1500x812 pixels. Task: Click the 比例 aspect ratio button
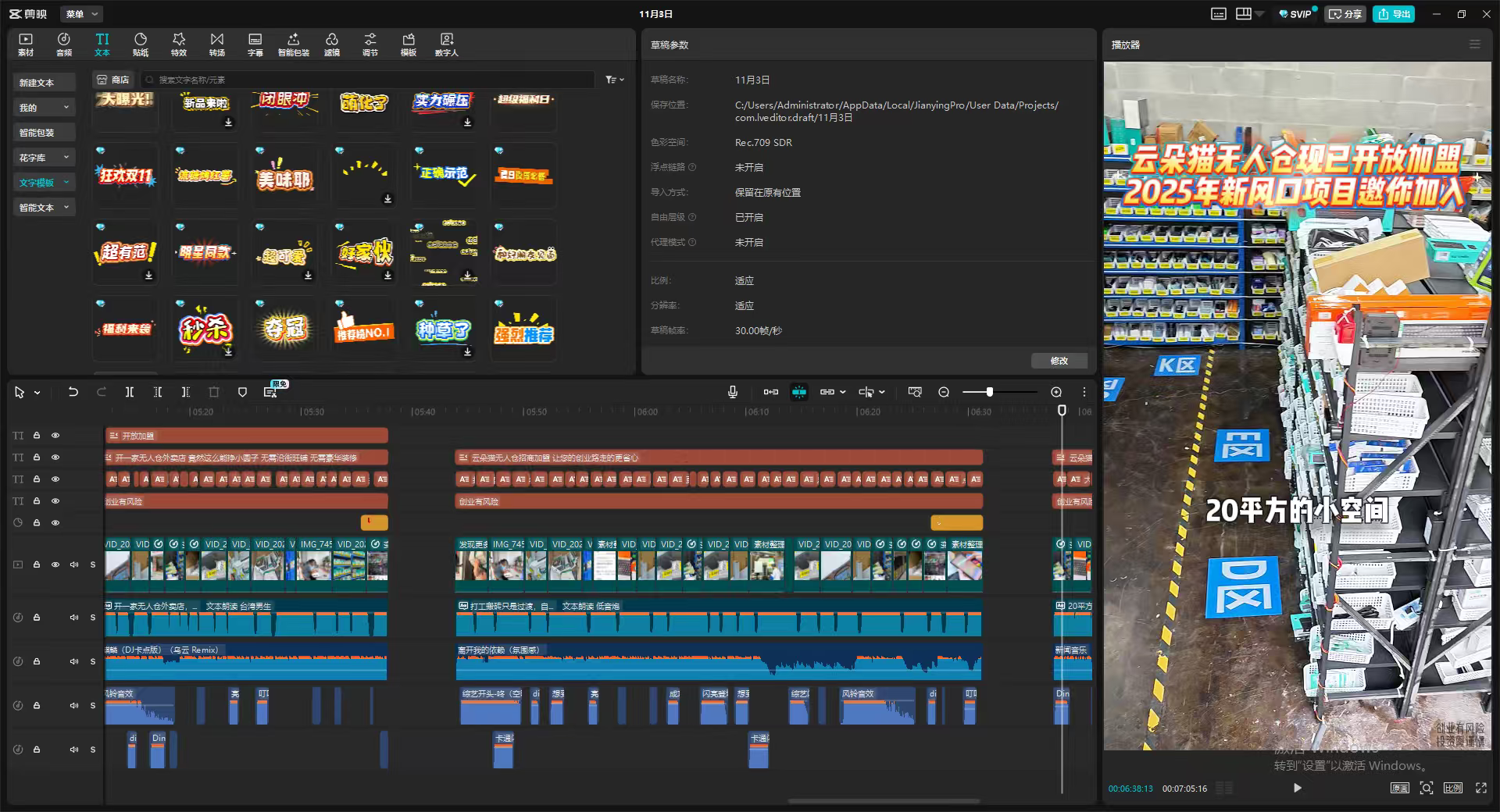1453,788
